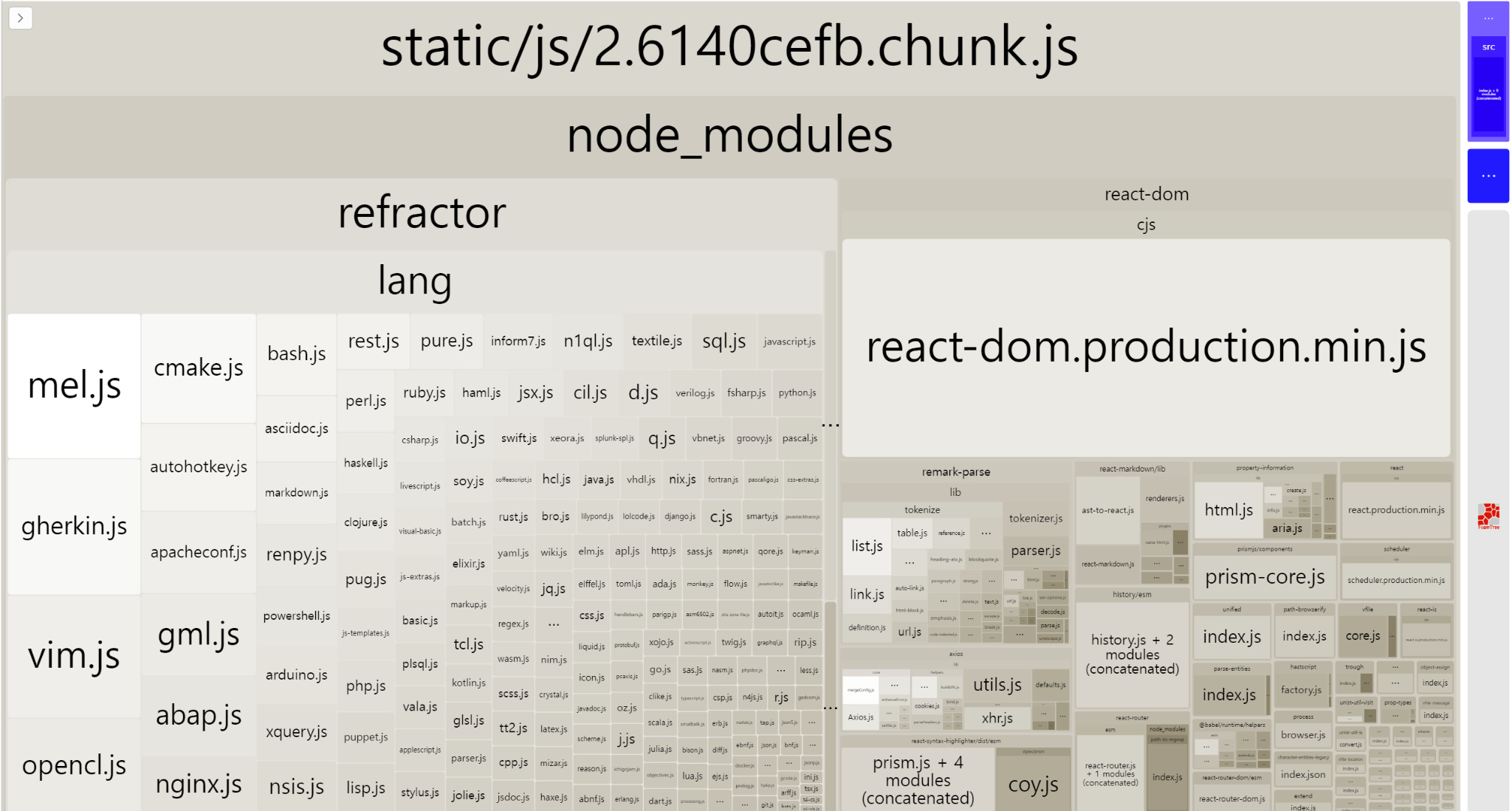1512x811 pixels.
Task: Click the scheduler.production.min.js block
Action: 1396,580
